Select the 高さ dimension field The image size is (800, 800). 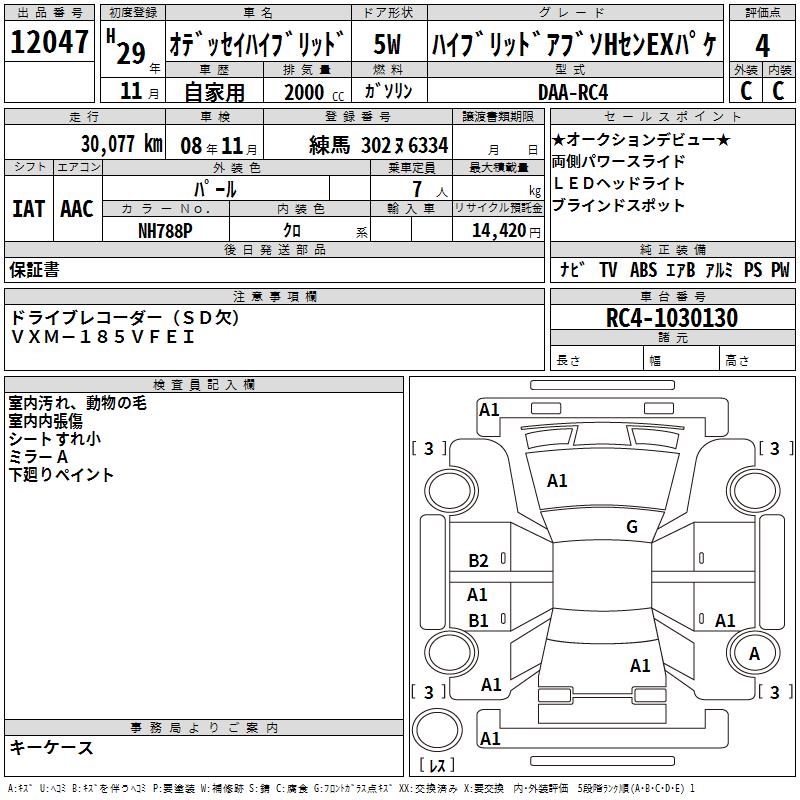click(757, 358)
